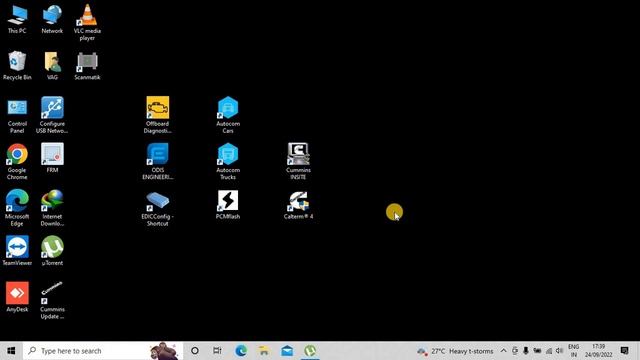Open the weather widget 27°C

pos(455,351)
